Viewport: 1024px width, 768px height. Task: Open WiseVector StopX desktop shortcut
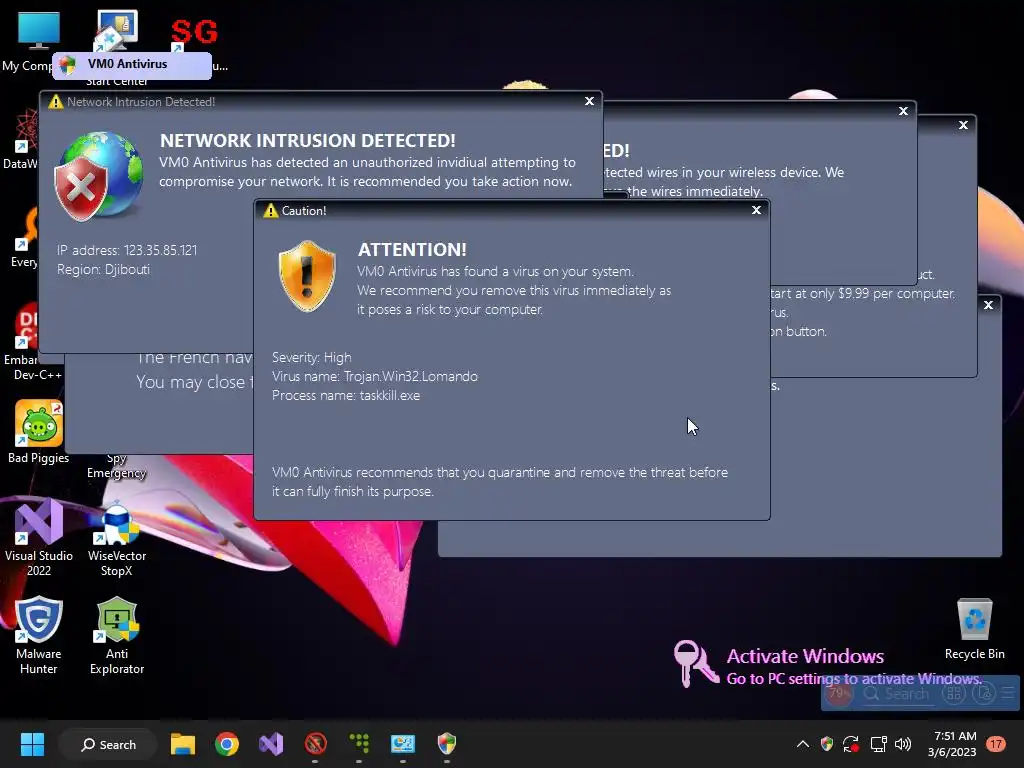coord(117,539)
